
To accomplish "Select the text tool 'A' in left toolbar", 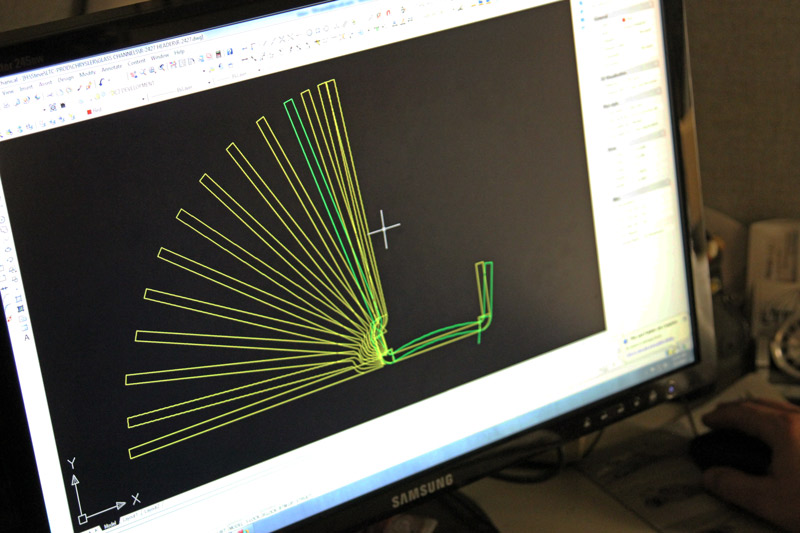I will click(x=27, y=337).
